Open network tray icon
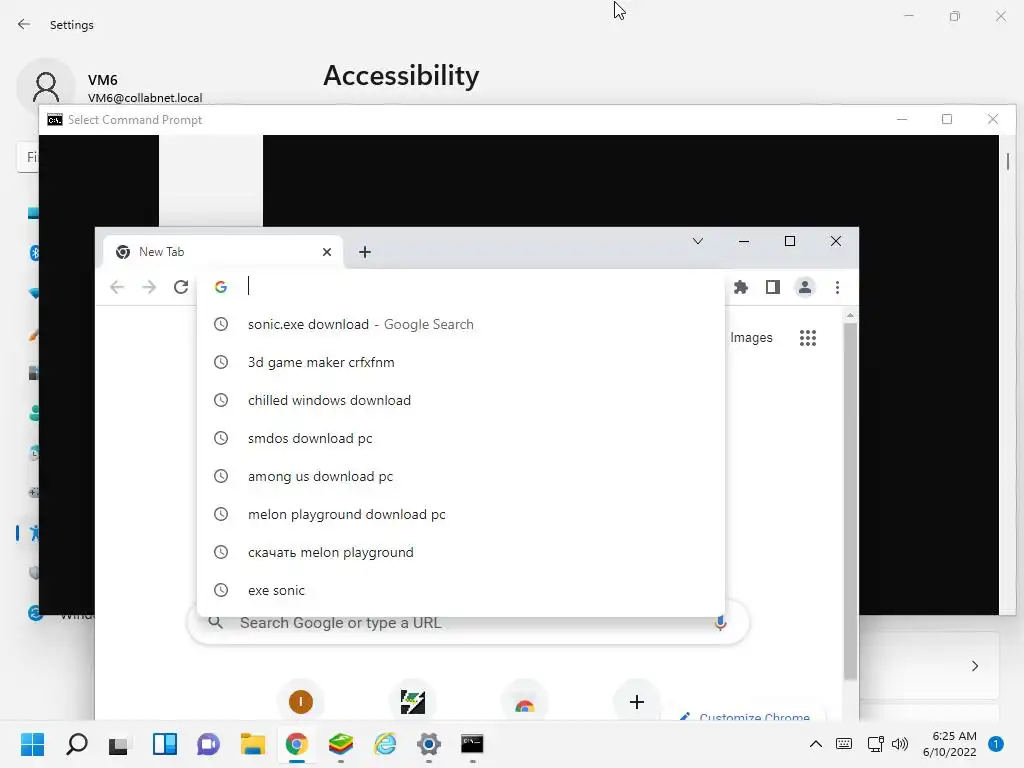 point(875,744)
